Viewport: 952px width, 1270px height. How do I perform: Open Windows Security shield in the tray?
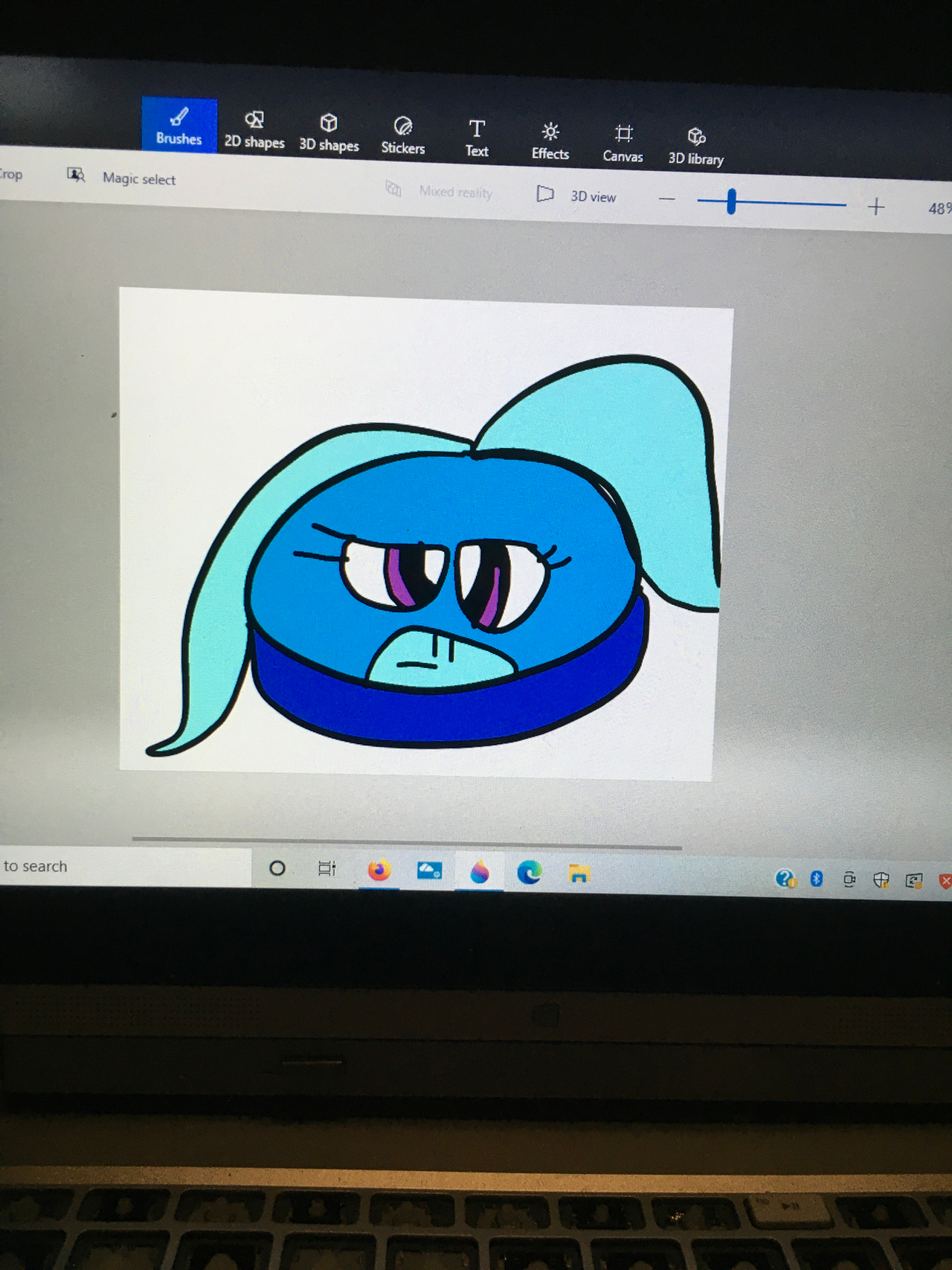click(x=881, y=881)
